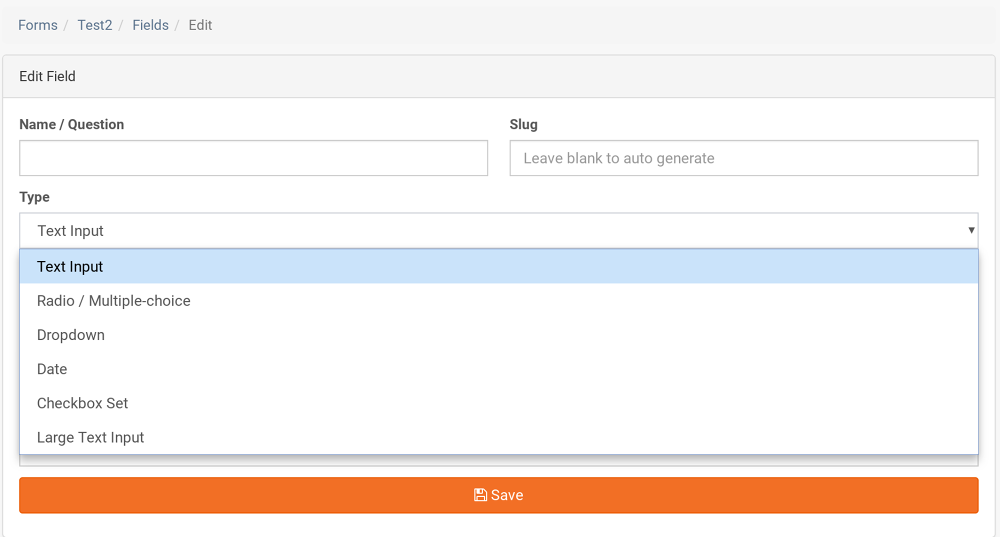Pick the Dropdown option from the list
The height and width of the screenshot is (537, 1000).
point(499,335)
